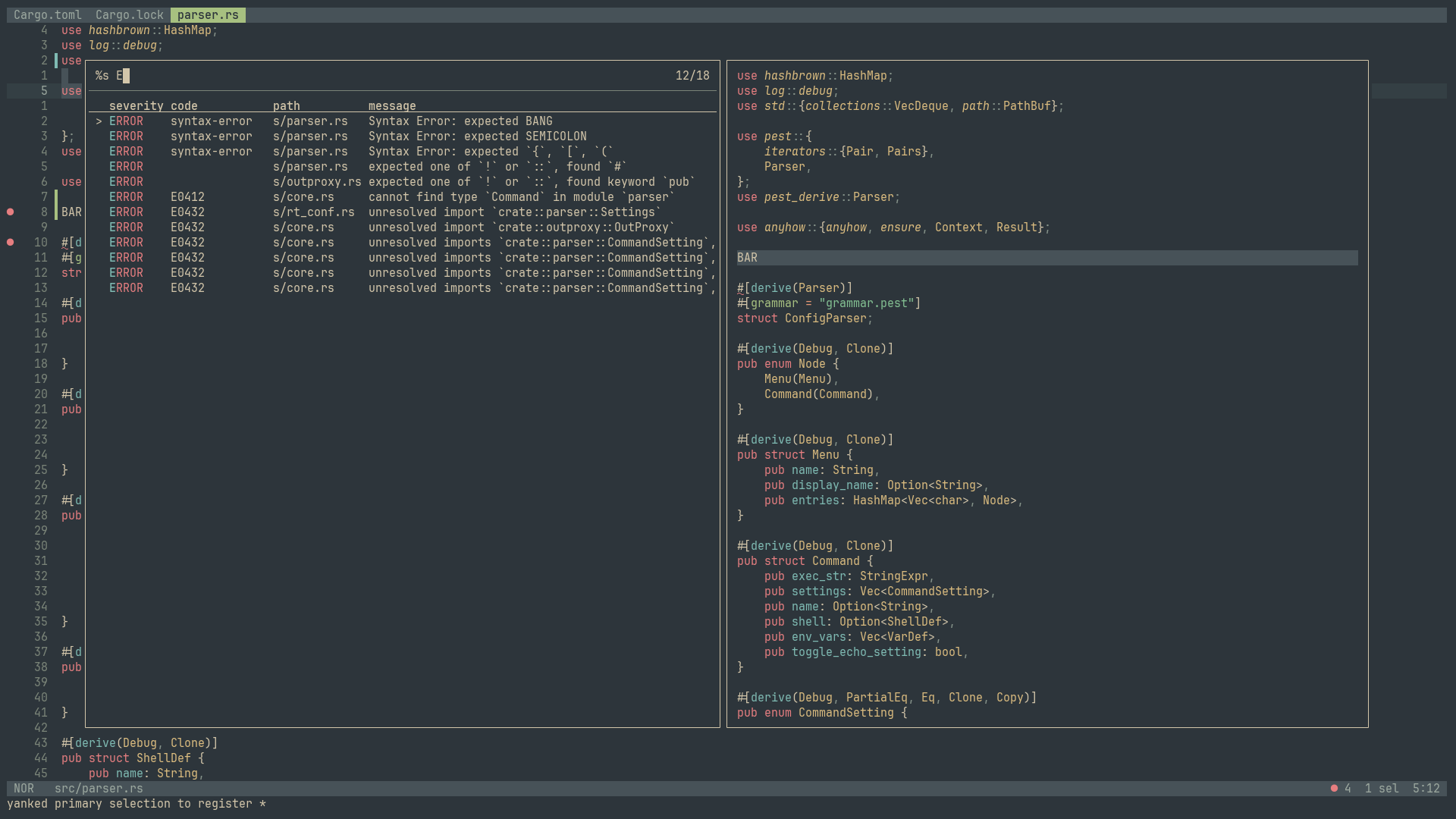This screenshot has height=819, width=1456.
Task: Click the '1 sel' selection count
Action: (x=1382, y=789)
